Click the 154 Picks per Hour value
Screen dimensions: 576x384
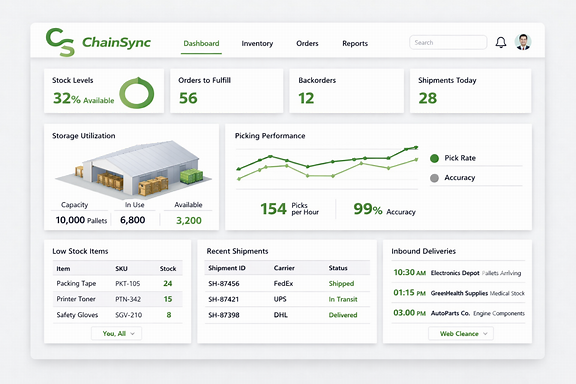[x=289, y=209]
